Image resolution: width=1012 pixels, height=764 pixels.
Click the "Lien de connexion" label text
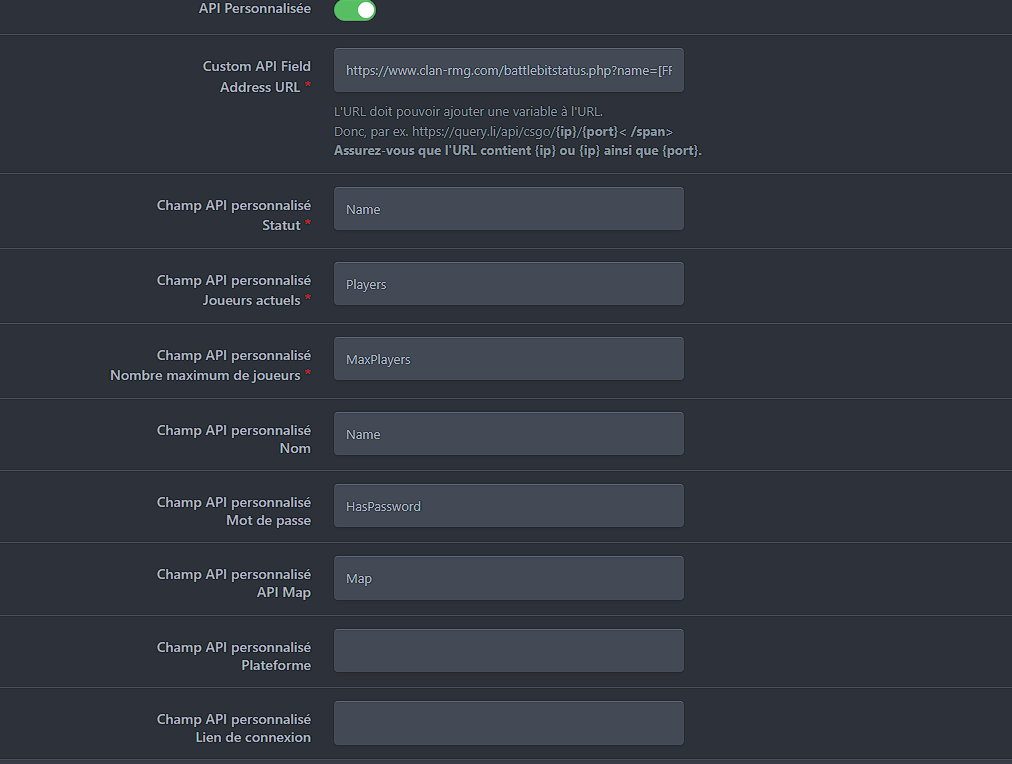[x=253, y=738]
